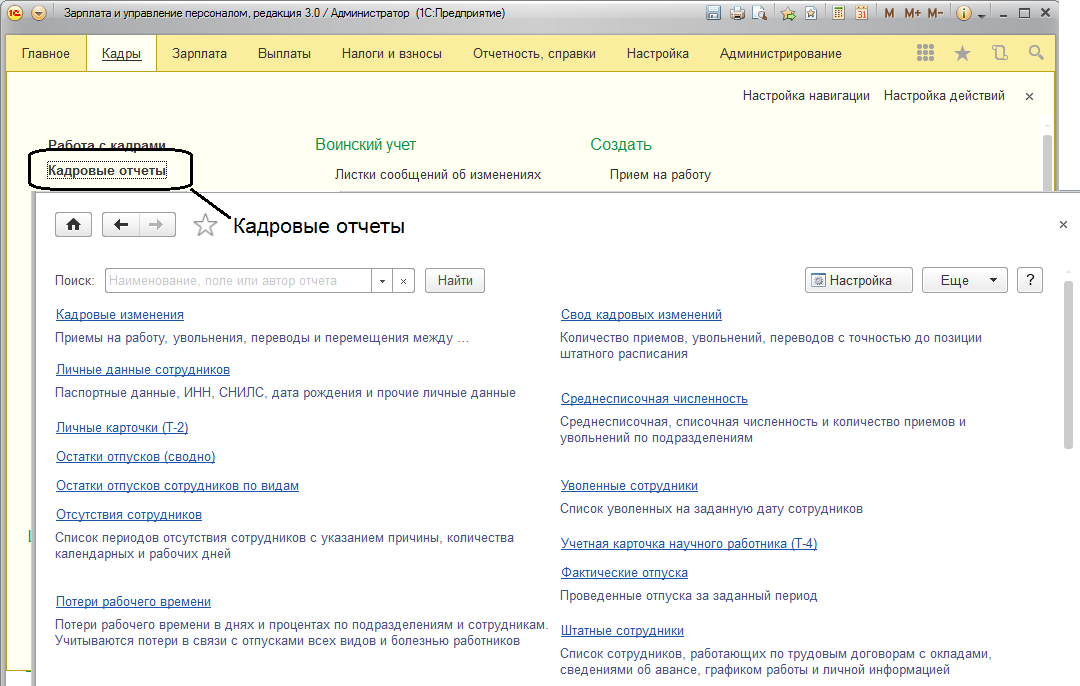Open Фактические отпуска report
The width and height of the screenshot is (1080, 686).
(624, 572)
